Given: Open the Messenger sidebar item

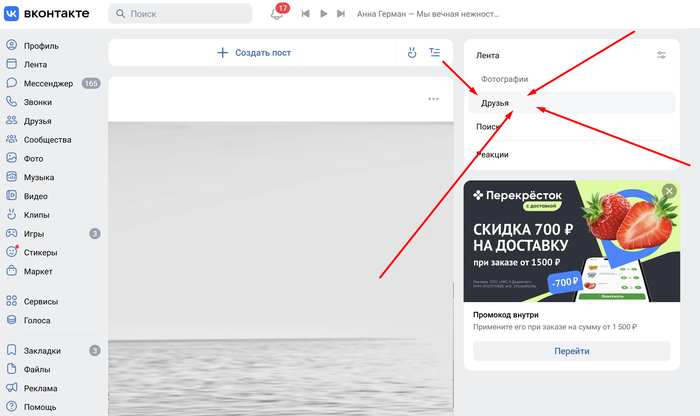Looking at the screenshot, I should pos(53,83).
